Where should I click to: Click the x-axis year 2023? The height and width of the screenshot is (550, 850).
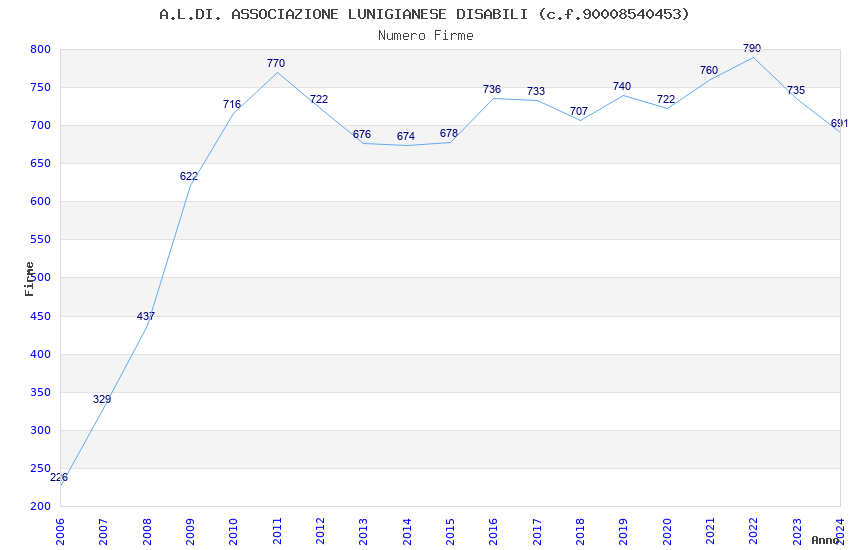(797, 531)
